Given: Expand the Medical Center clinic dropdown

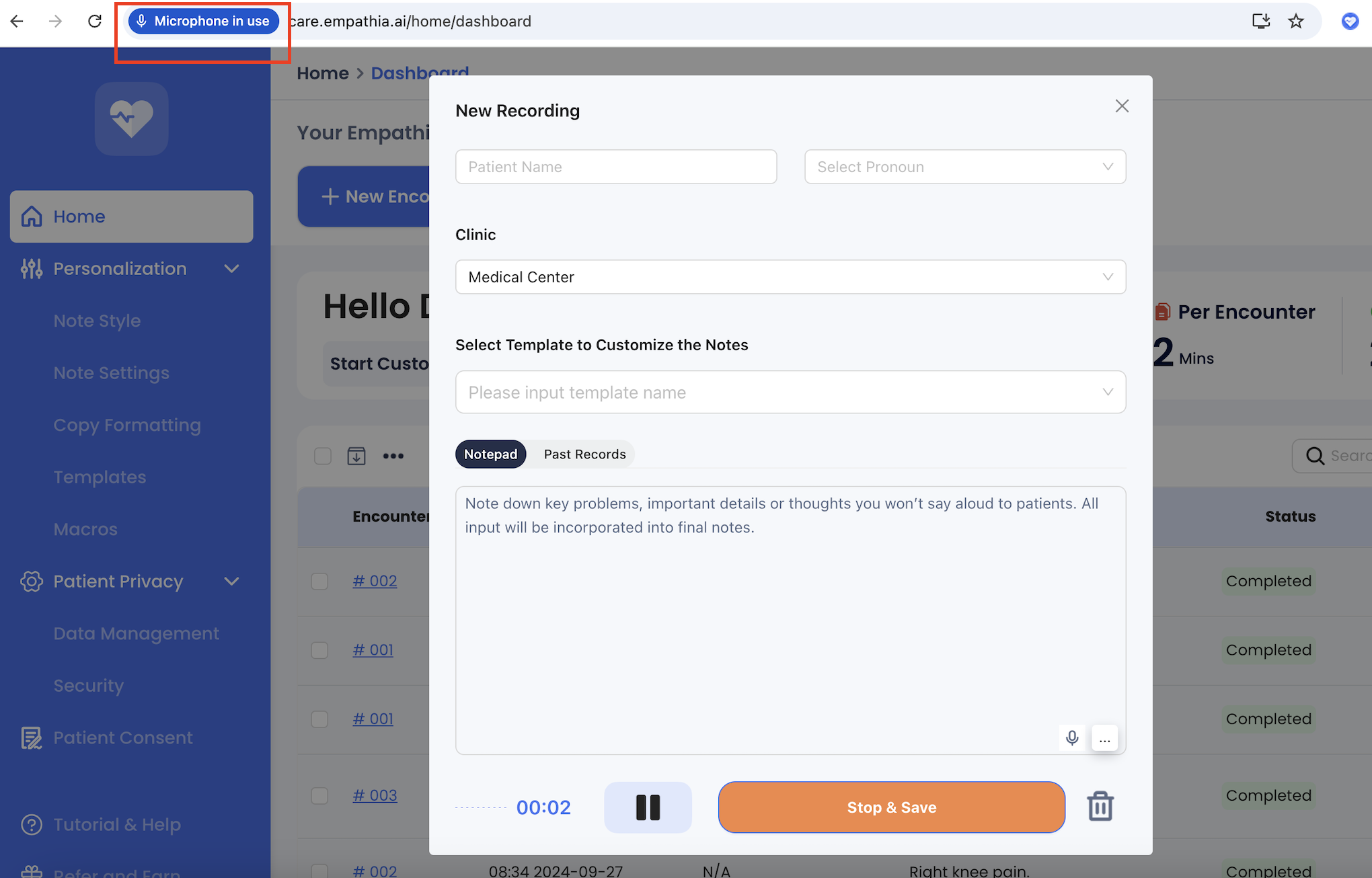Looking at the screenshot, I should [790, 277].
